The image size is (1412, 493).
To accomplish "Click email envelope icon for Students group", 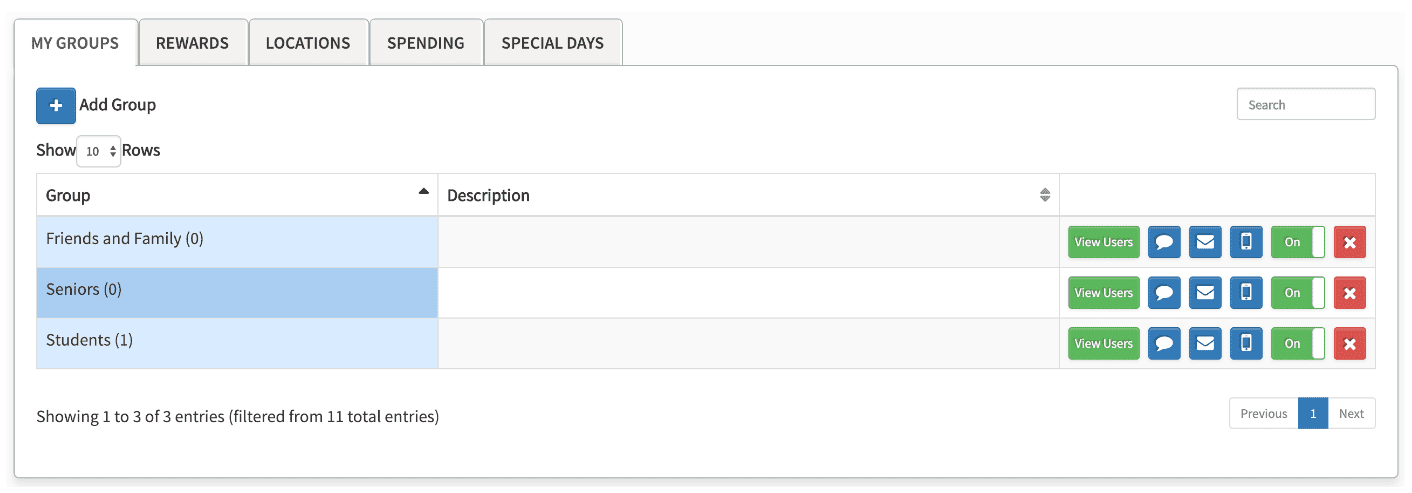I will [x=1205, y=343].
